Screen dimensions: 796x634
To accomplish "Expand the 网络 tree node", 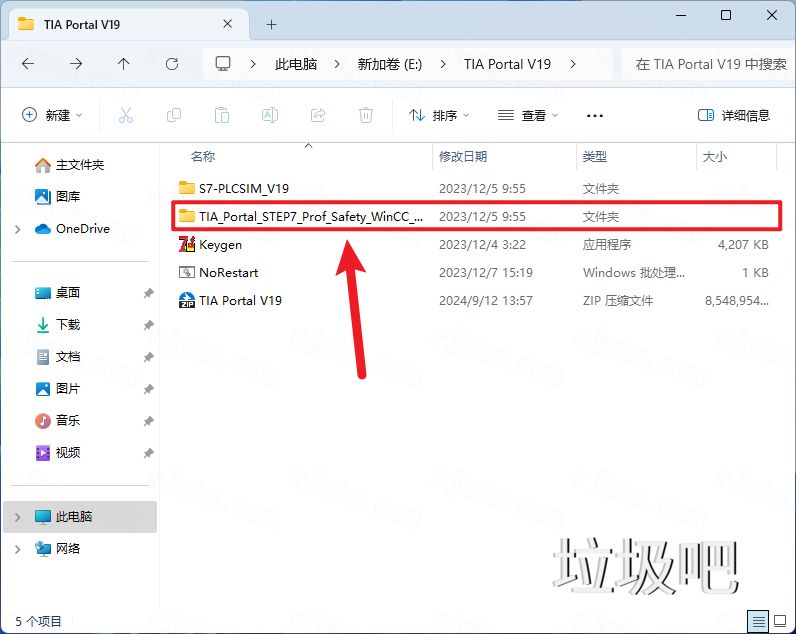I will click(18, 549).
